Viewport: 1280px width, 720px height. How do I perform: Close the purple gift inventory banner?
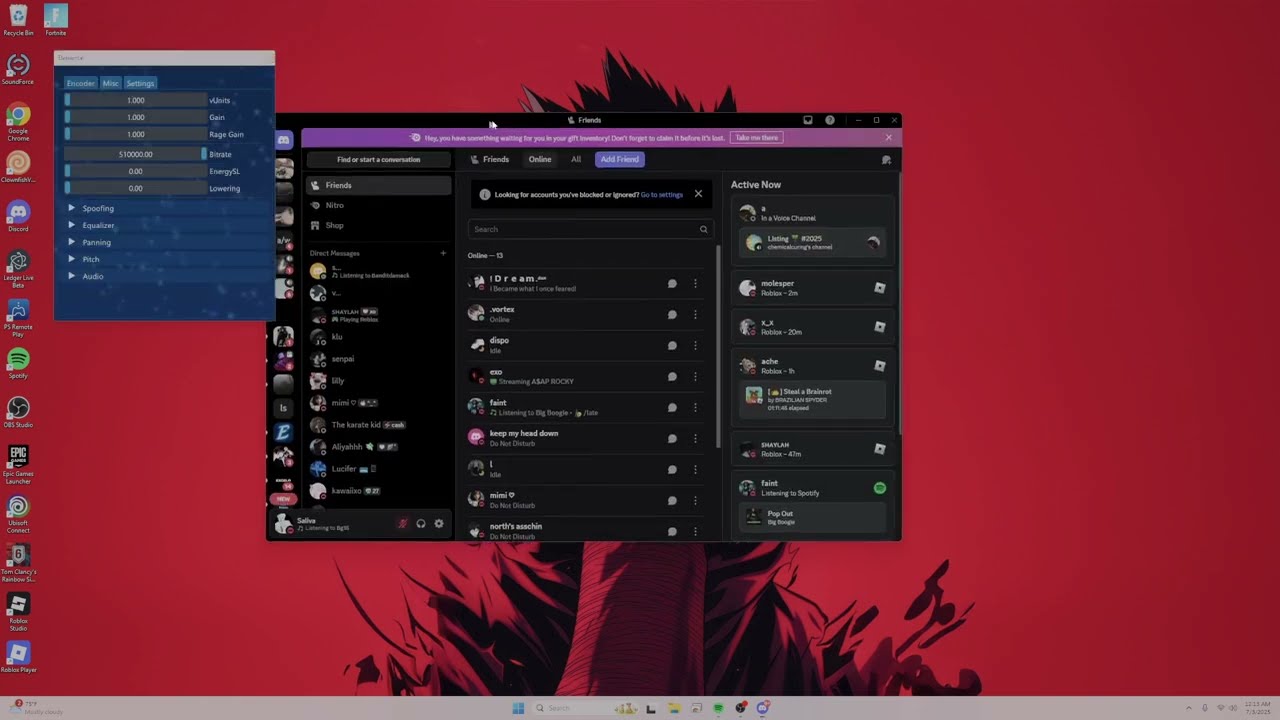pyautogui.click(x=888, y=137)
